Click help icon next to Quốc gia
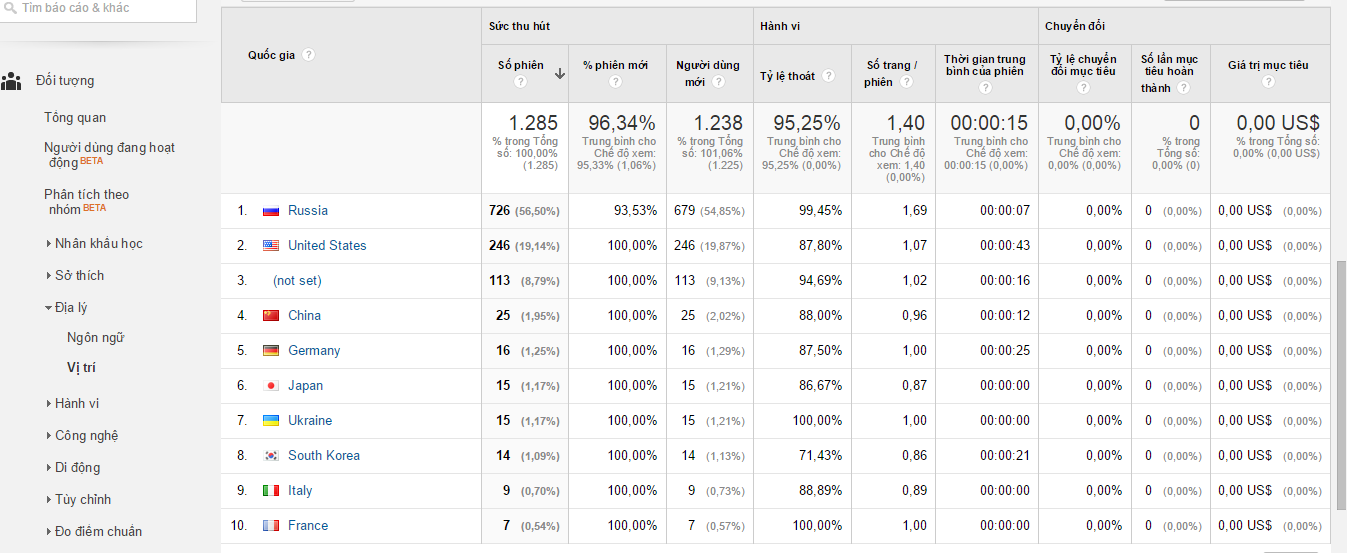 [x=308, y=55]
